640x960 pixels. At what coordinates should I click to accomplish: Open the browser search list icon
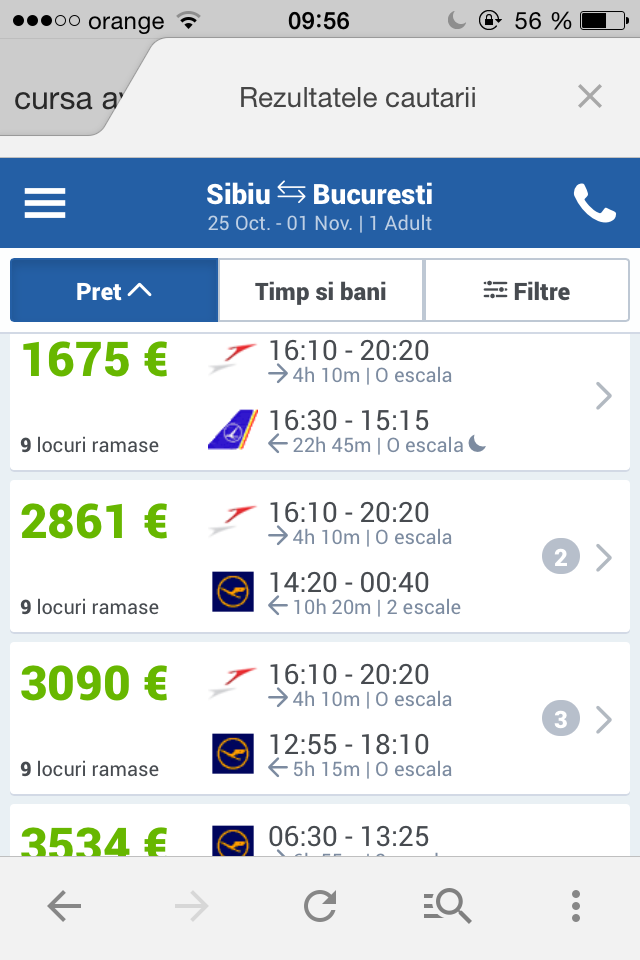pos(447,907)
